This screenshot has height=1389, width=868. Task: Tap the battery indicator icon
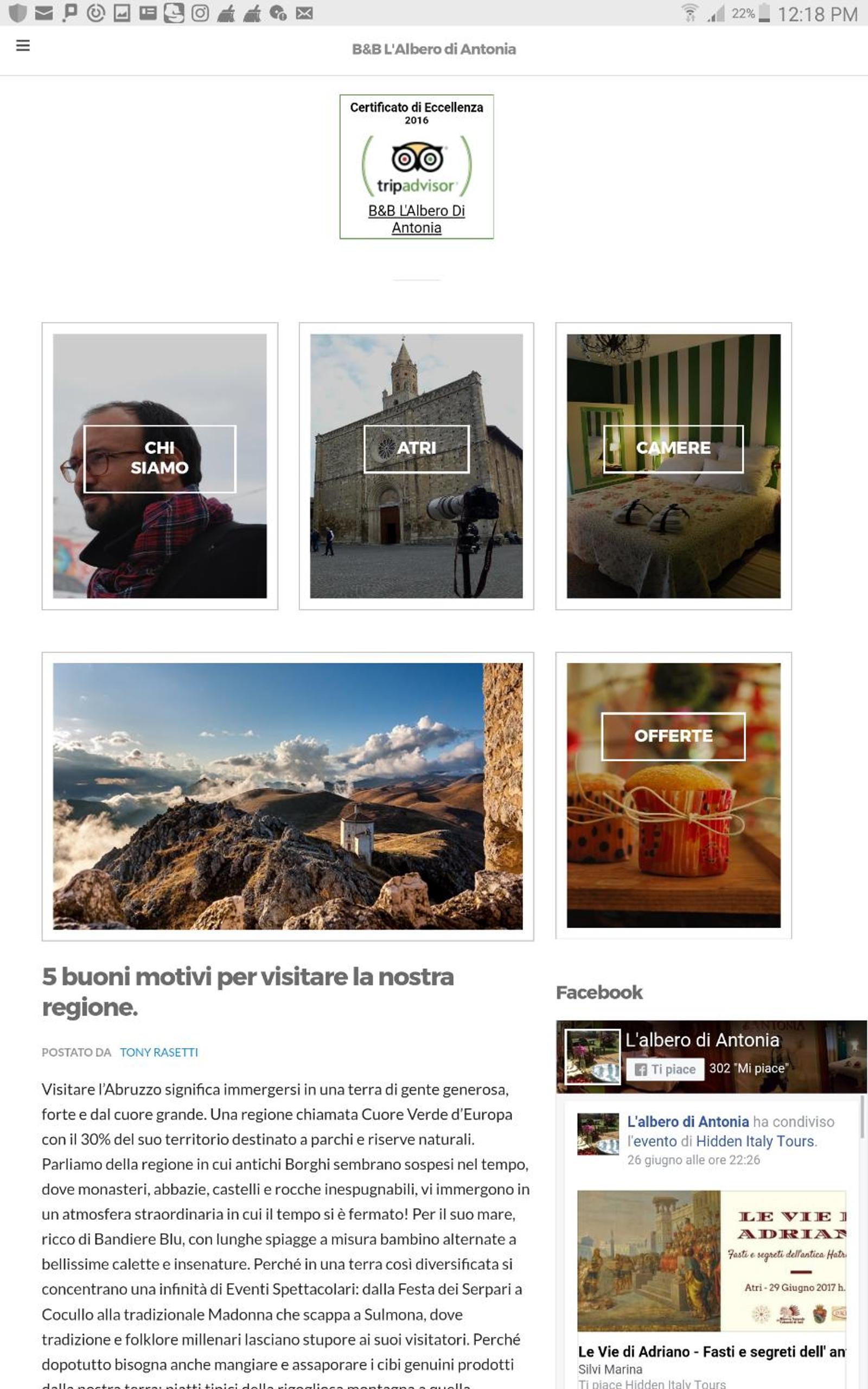763,12
